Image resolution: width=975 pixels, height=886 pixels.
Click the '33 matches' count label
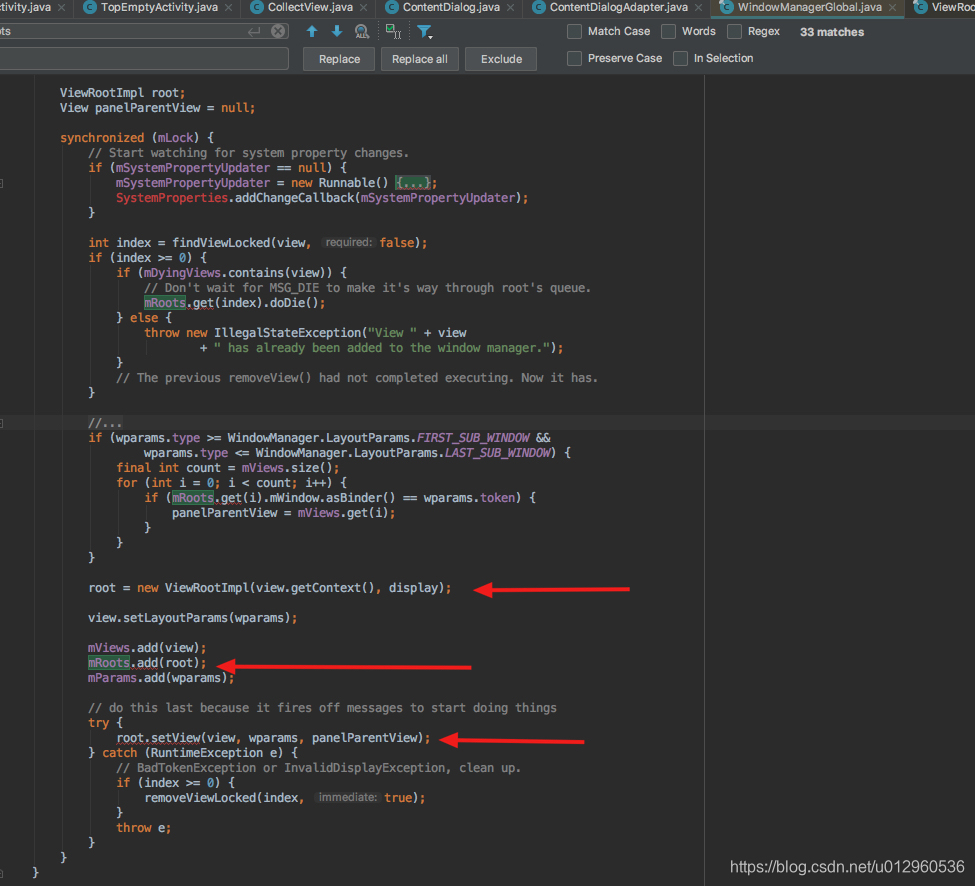831,32
